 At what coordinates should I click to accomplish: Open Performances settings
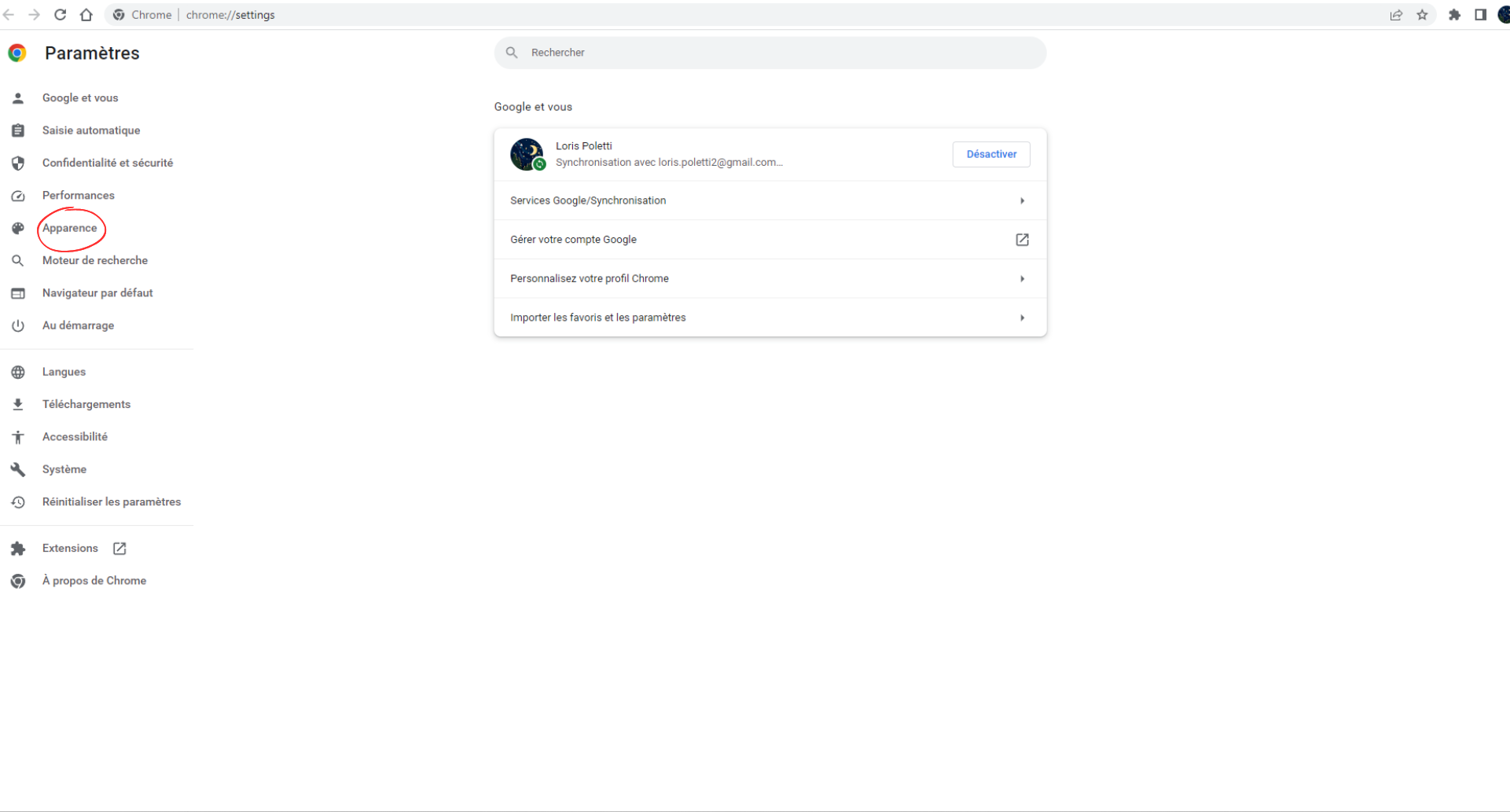pos(79,195)
